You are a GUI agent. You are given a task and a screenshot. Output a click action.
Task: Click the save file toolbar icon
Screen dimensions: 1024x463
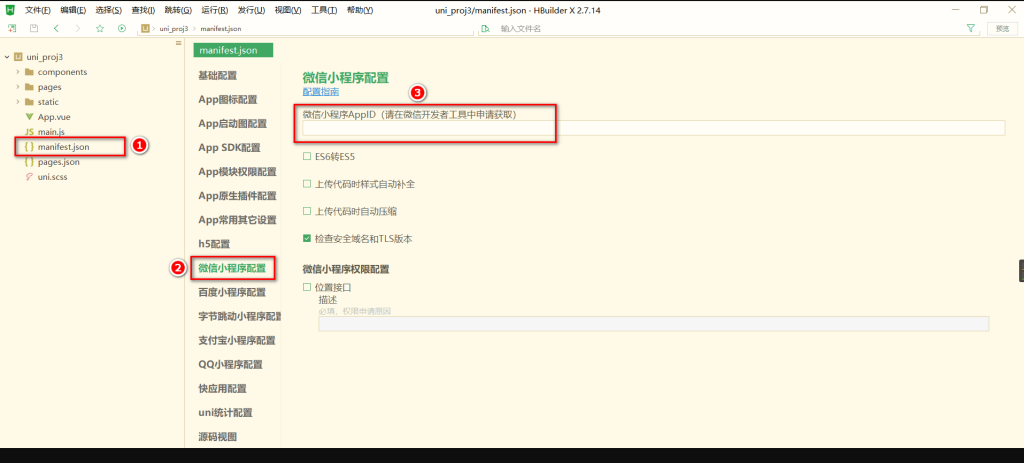[x=34, y=29]
